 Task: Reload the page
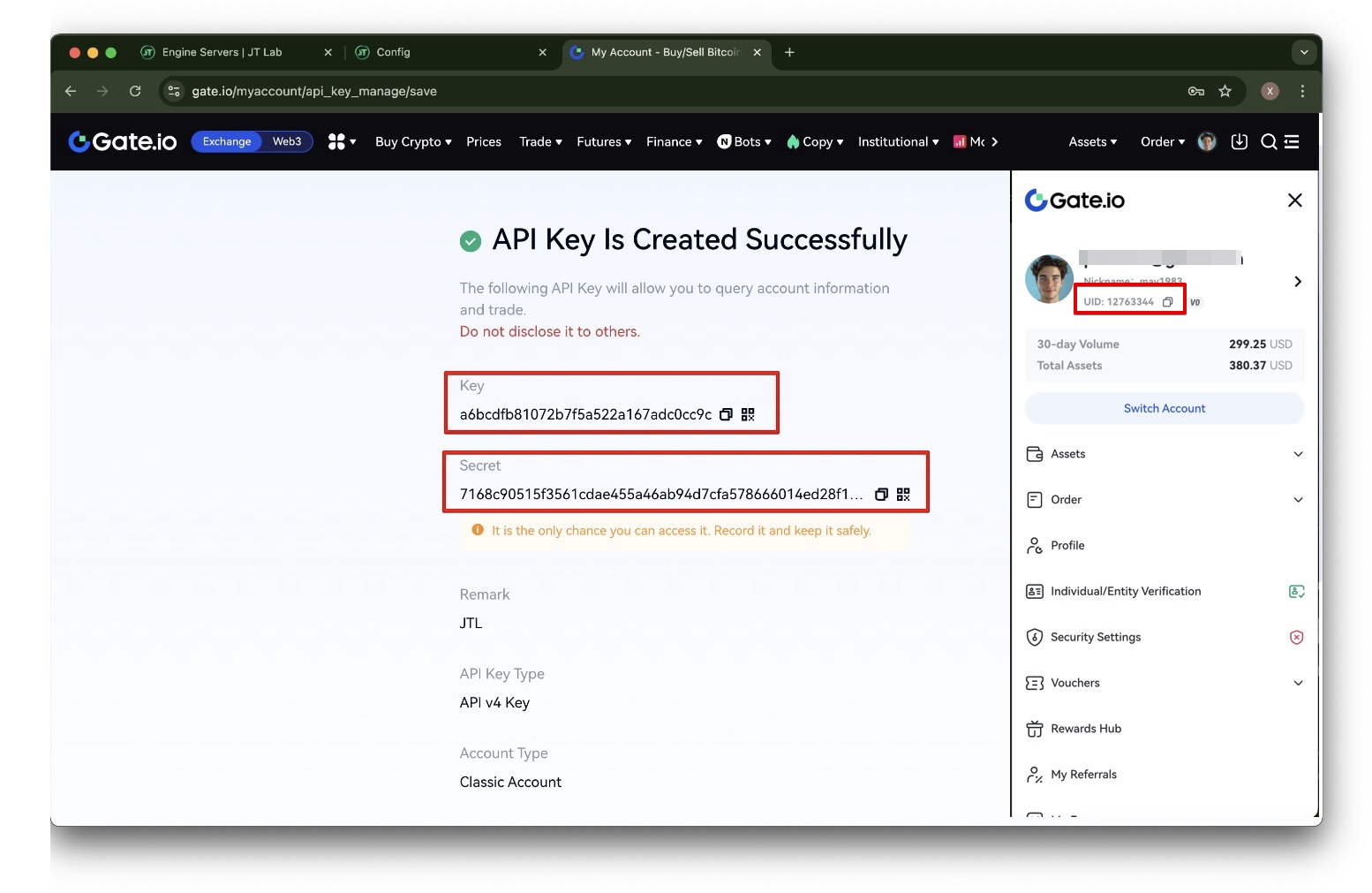[135, 91]
